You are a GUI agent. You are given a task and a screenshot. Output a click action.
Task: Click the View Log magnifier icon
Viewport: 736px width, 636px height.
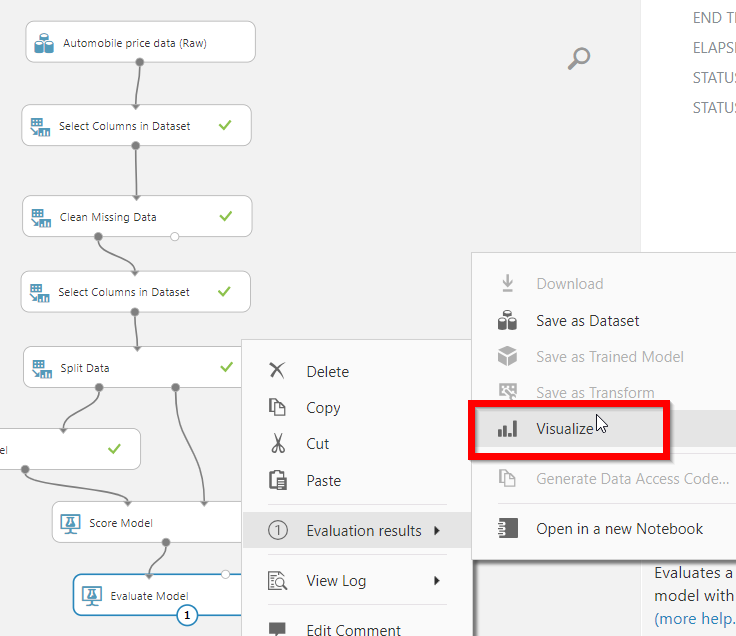coord(277,581)
